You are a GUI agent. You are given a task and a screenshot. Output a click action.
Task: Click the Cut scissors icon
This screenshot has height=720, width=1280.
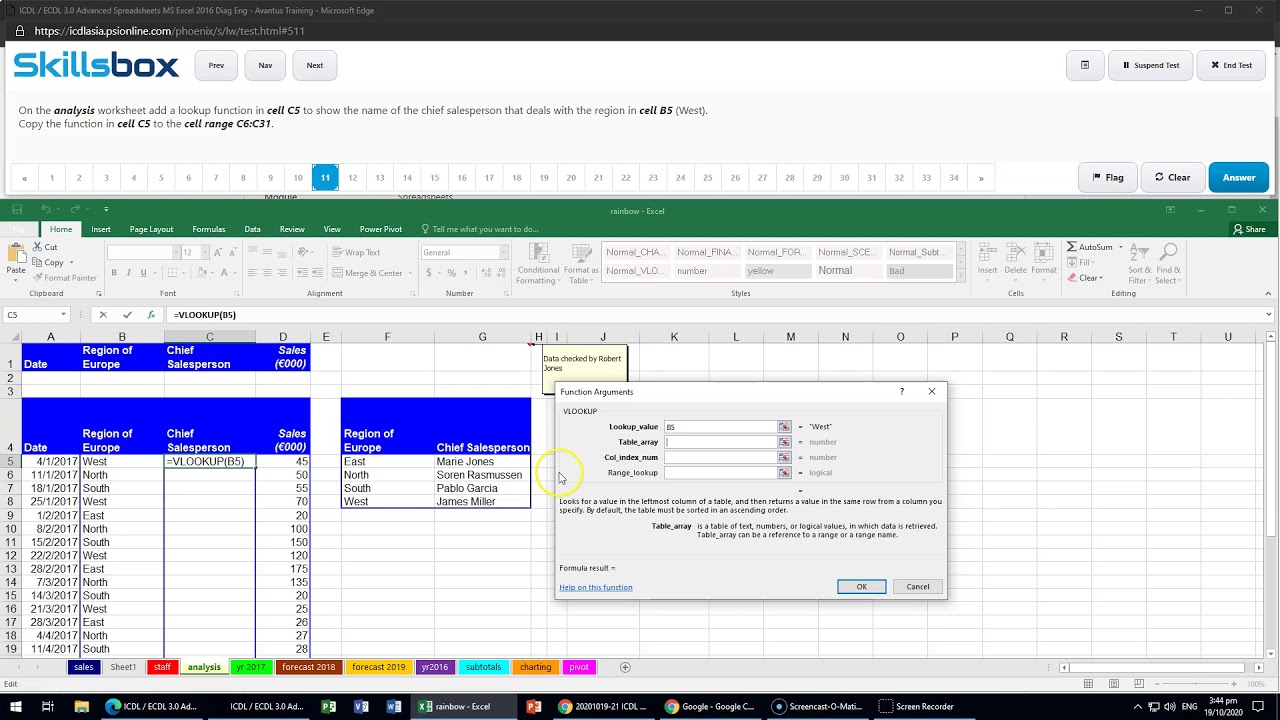37,247
